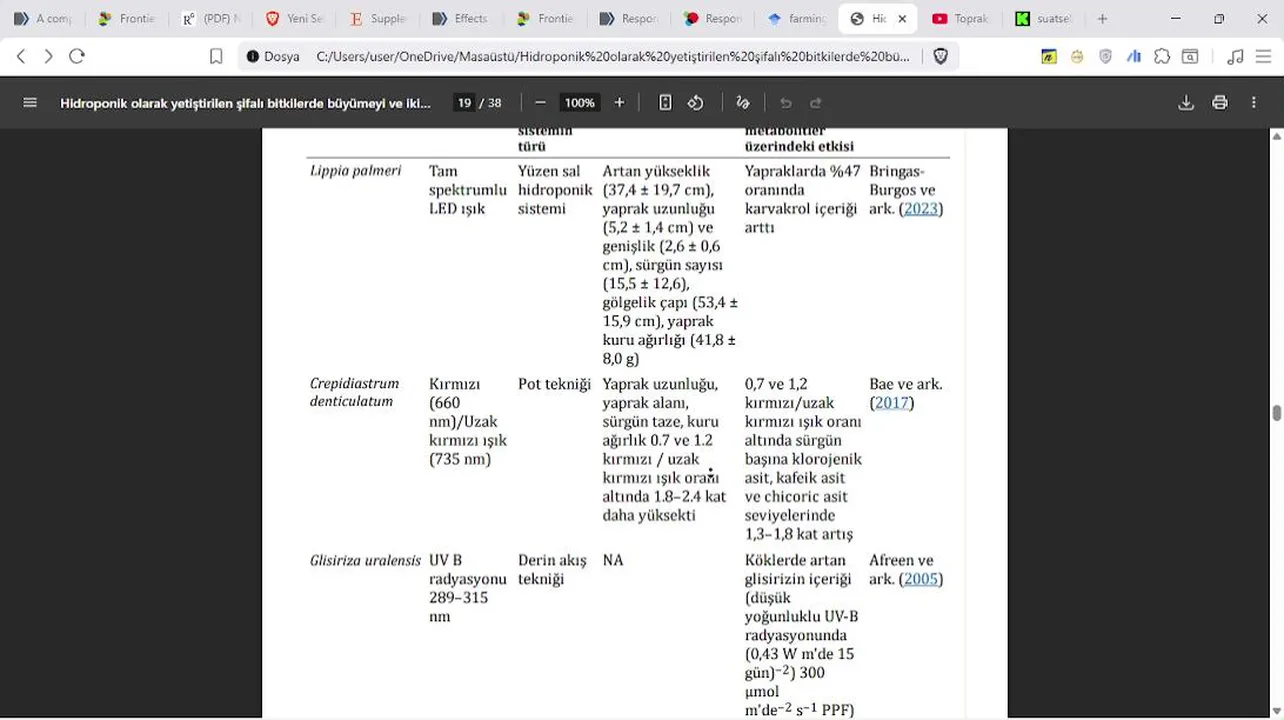This screenshot has height=720, width=1284.
Task: Select 'Yapraklarda %47 oranında karvakrol' text
Action: click(802, 190)
